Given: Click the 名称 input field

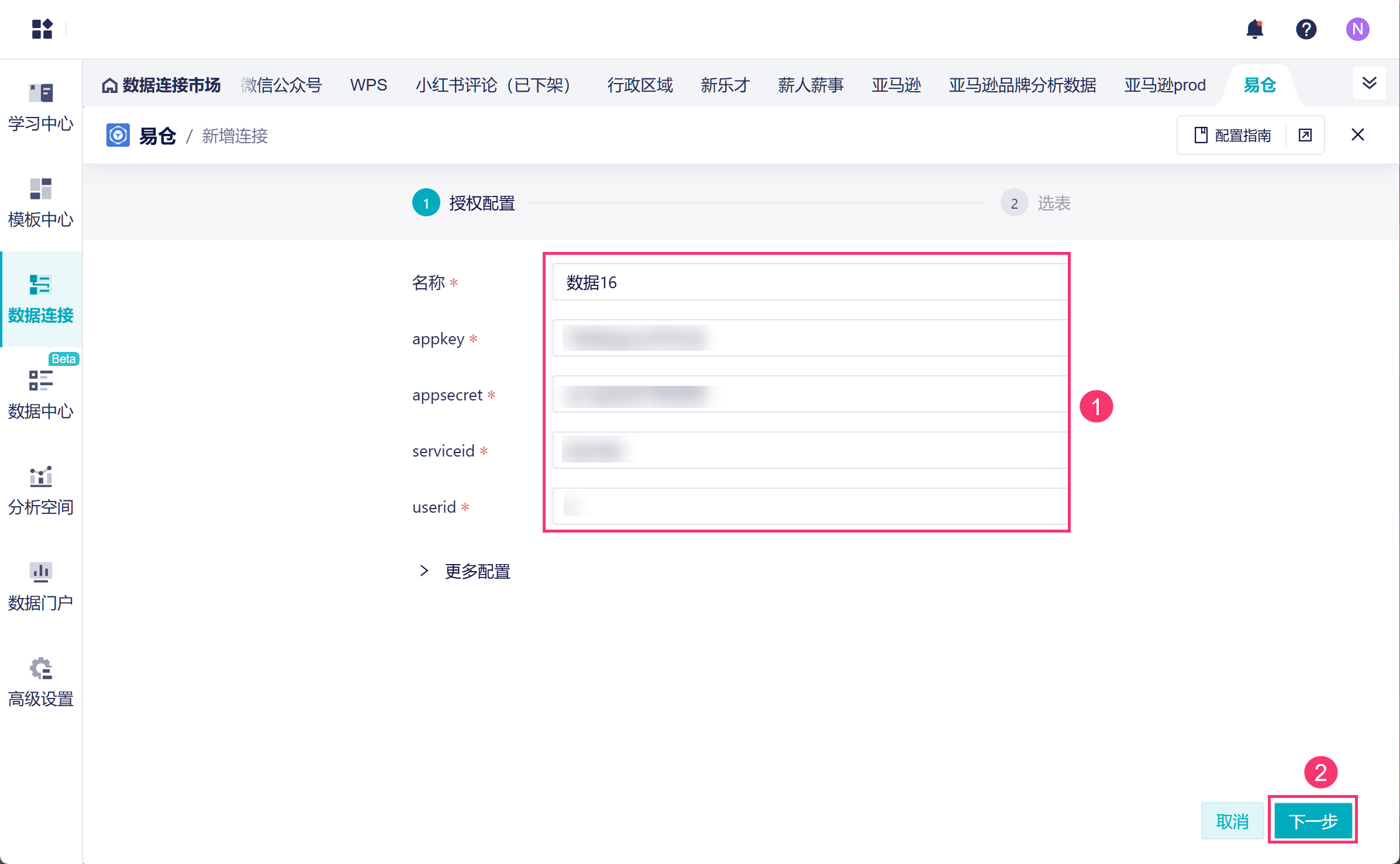Looking at the screenshot, I should (809, 282).
